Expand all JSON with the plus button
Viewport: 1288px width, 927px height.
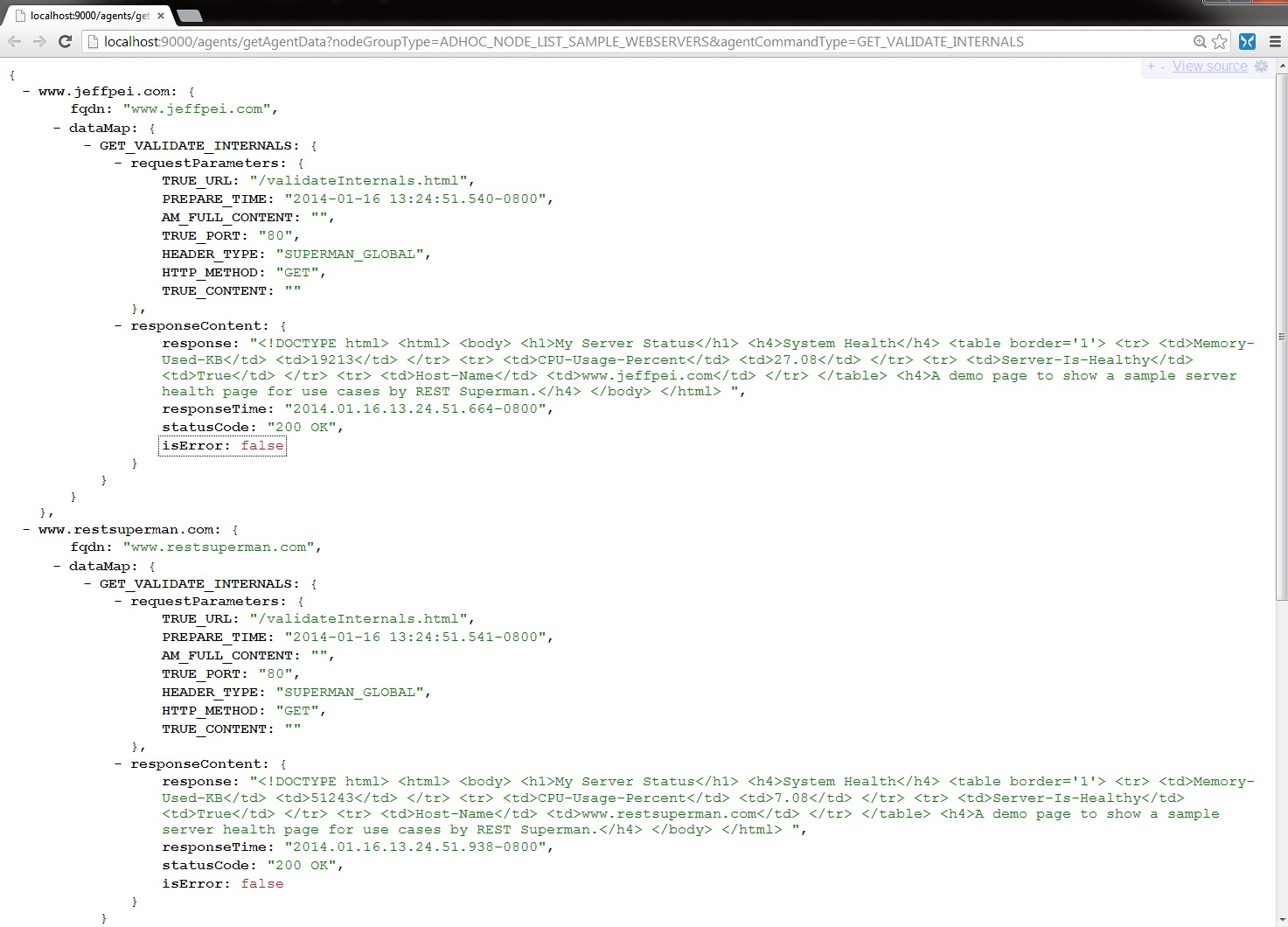point(1151,66)
